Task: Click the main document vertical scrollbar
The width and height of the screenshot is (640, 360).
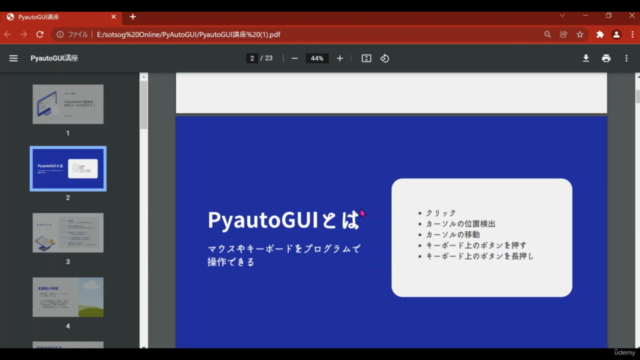Action: pyautogui.click(x=637, y=96)
